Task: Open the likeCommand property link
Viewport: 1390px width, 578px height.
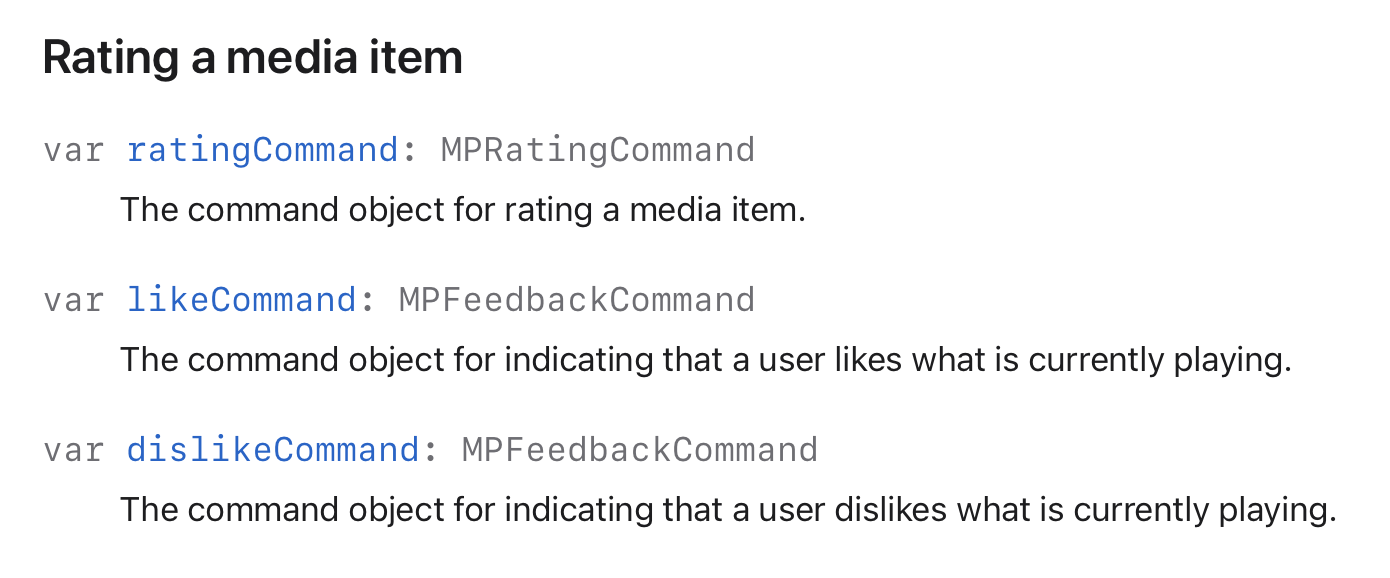Action: (x=241, y=300)
